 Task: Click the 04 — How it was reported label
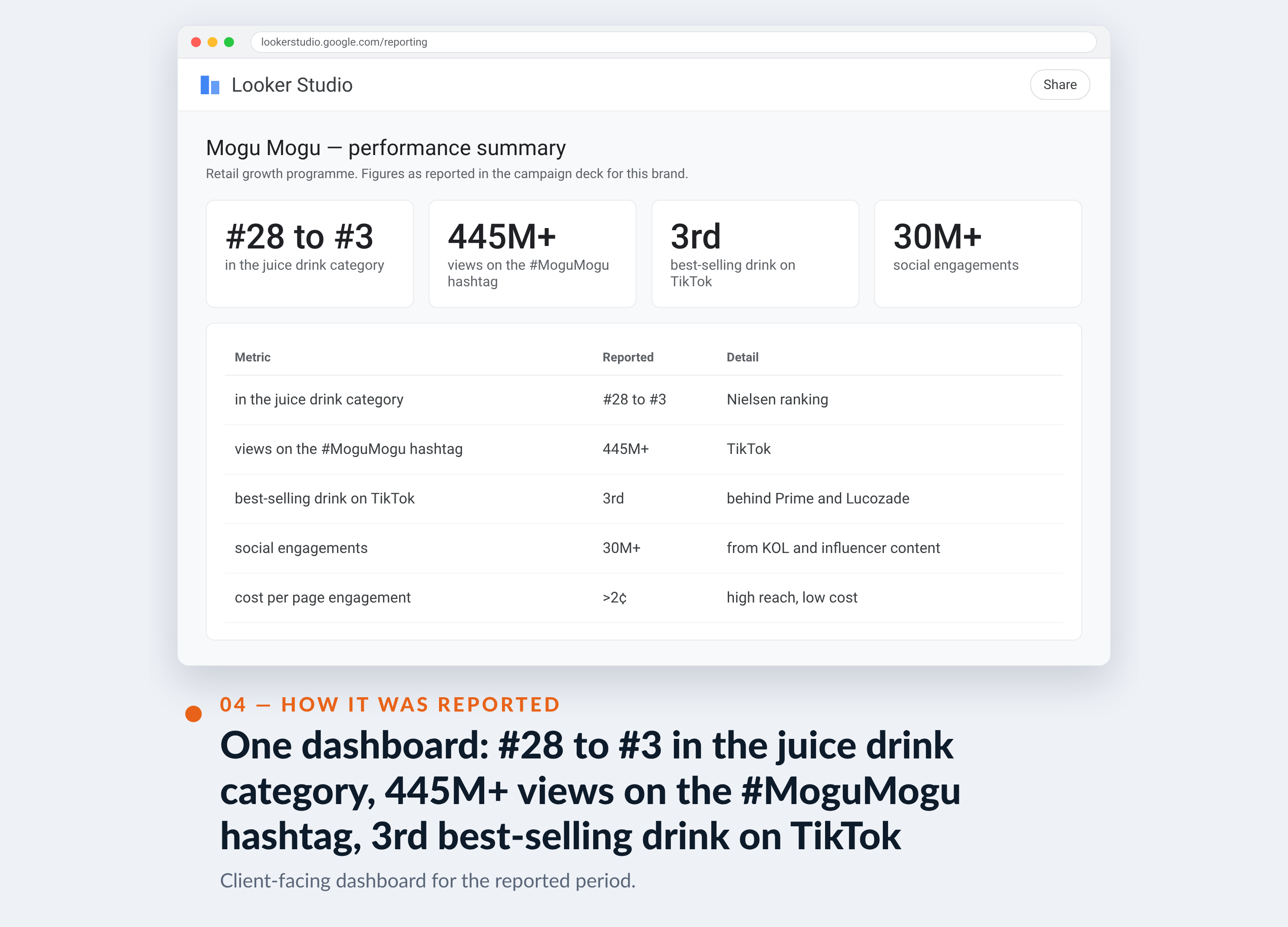[x=390, y=705]
